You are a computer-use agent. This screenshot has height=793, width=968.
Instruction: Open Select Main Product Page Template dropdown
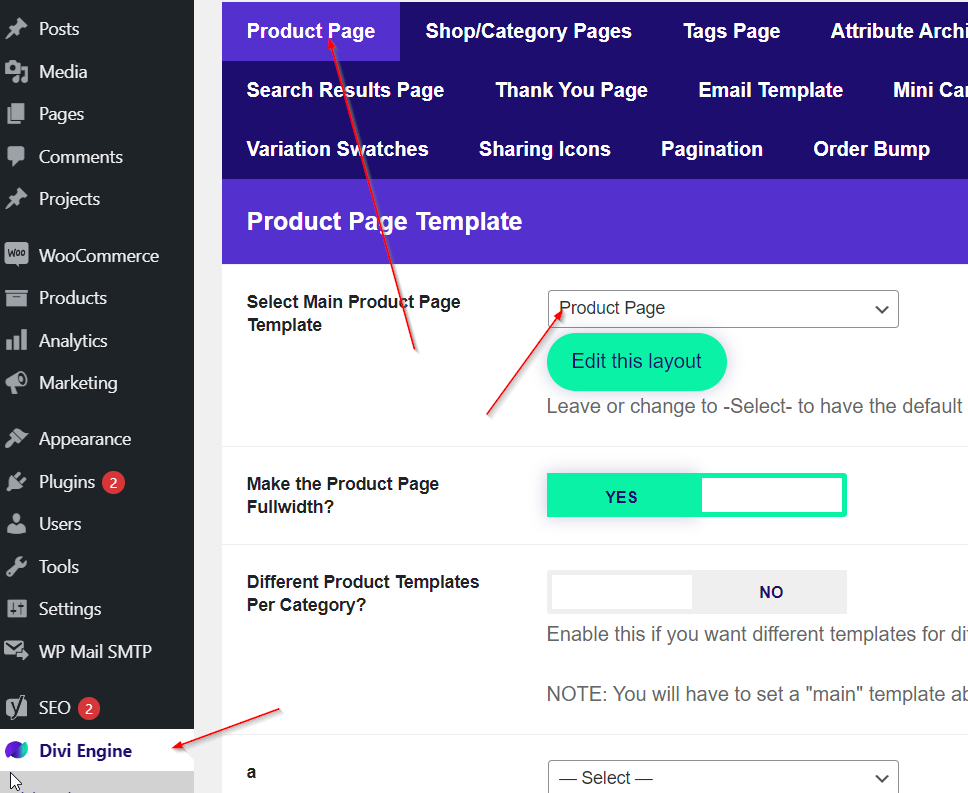click(723, 309)
